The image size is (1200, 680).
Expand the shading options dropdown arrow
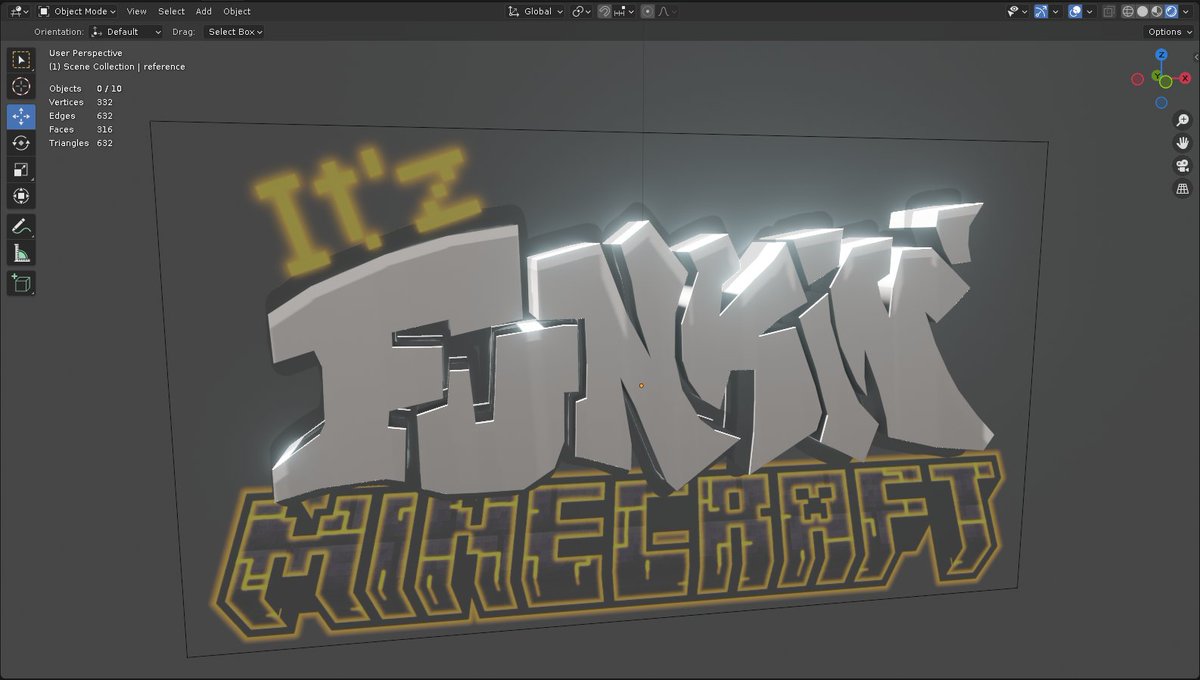[x=1186, y=11]
